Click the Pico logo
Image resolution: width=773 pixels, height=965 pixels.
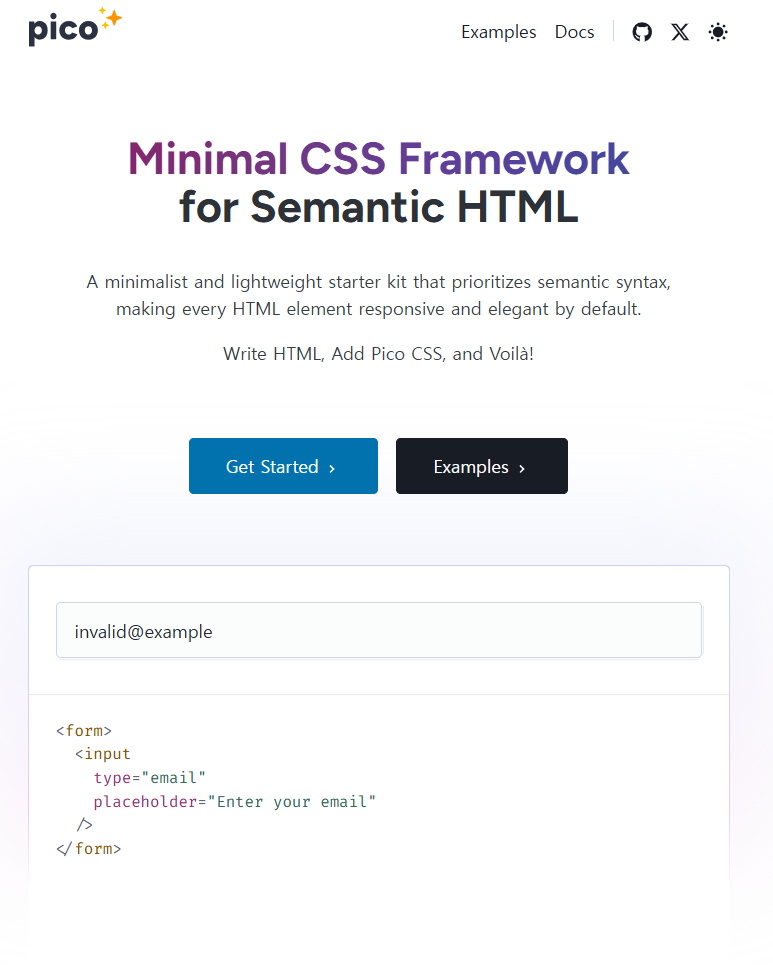click(x=75, y=27)
